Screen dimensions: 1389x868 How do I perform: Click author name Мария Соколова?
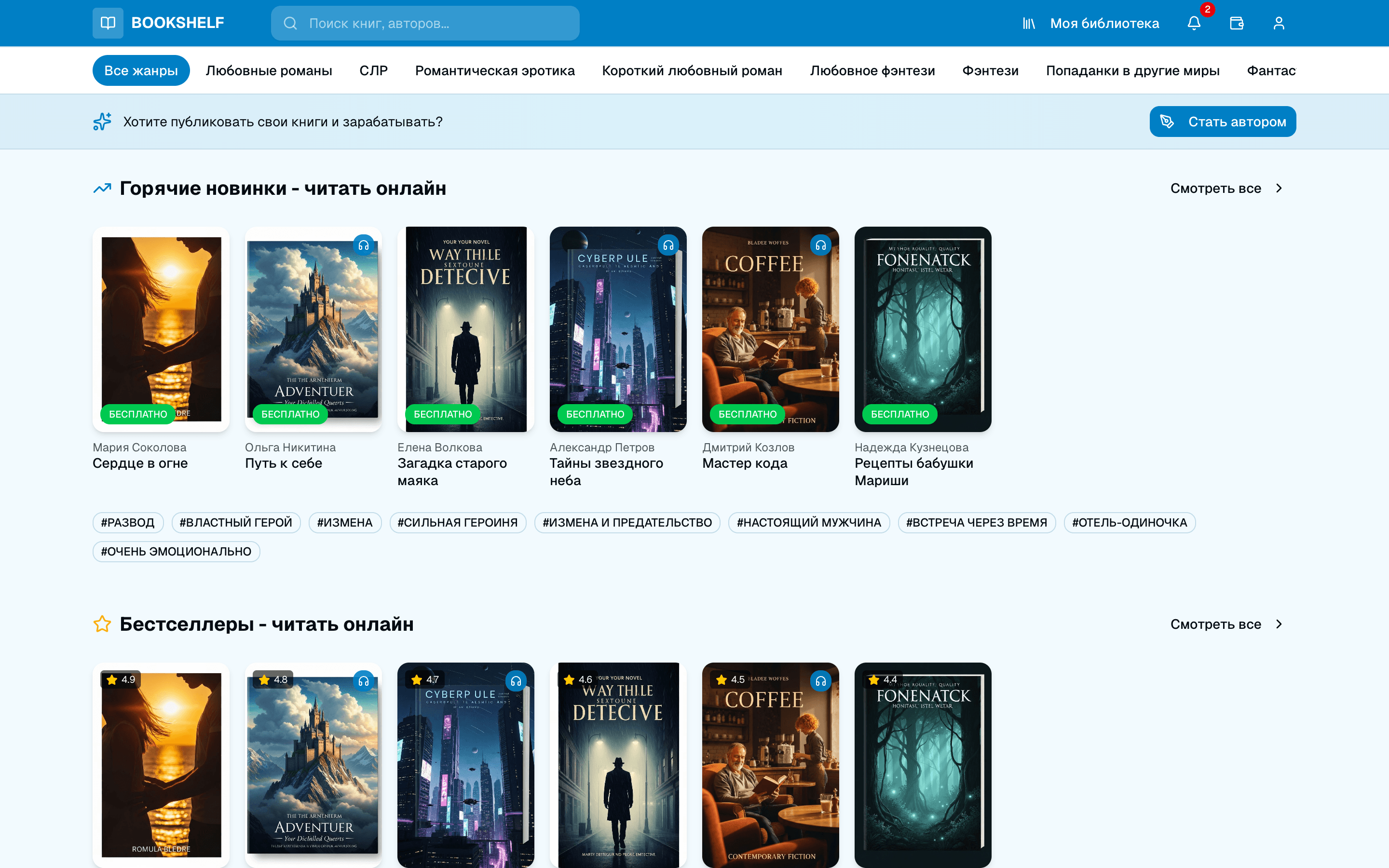(x=139, y=447)
